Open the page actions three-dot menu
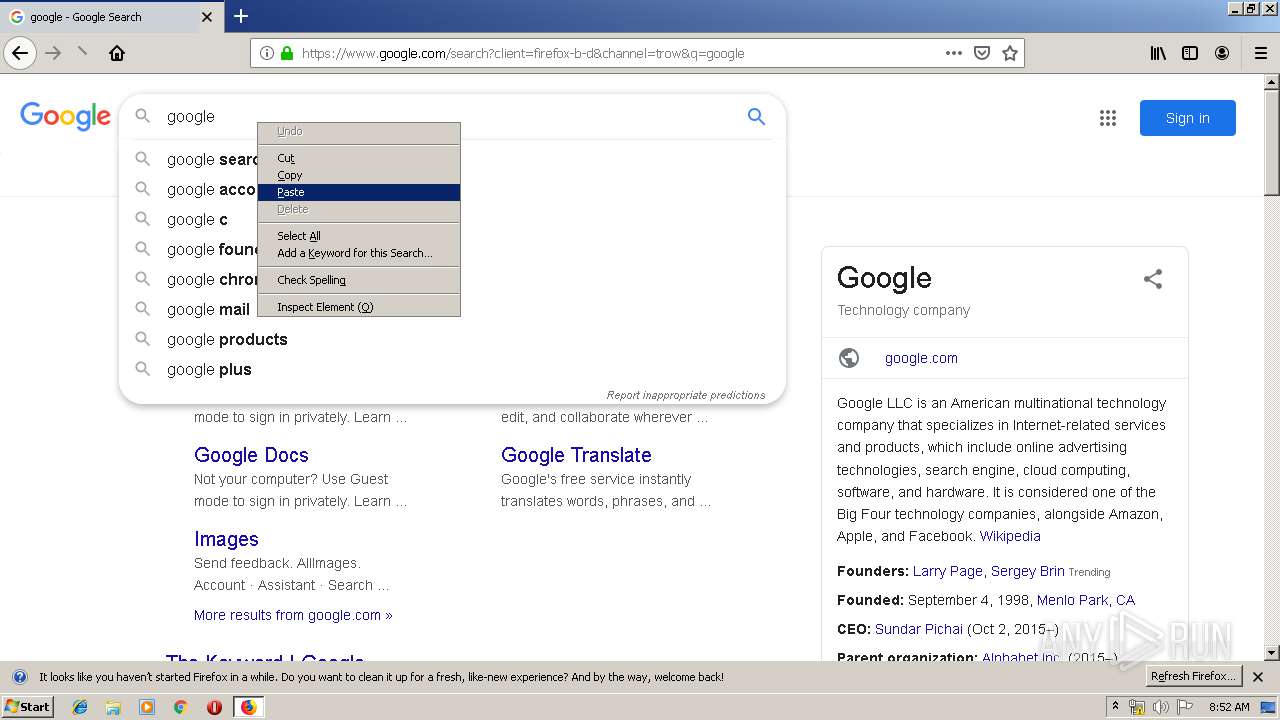This screenshot has width=1280, height=720. 954,53
